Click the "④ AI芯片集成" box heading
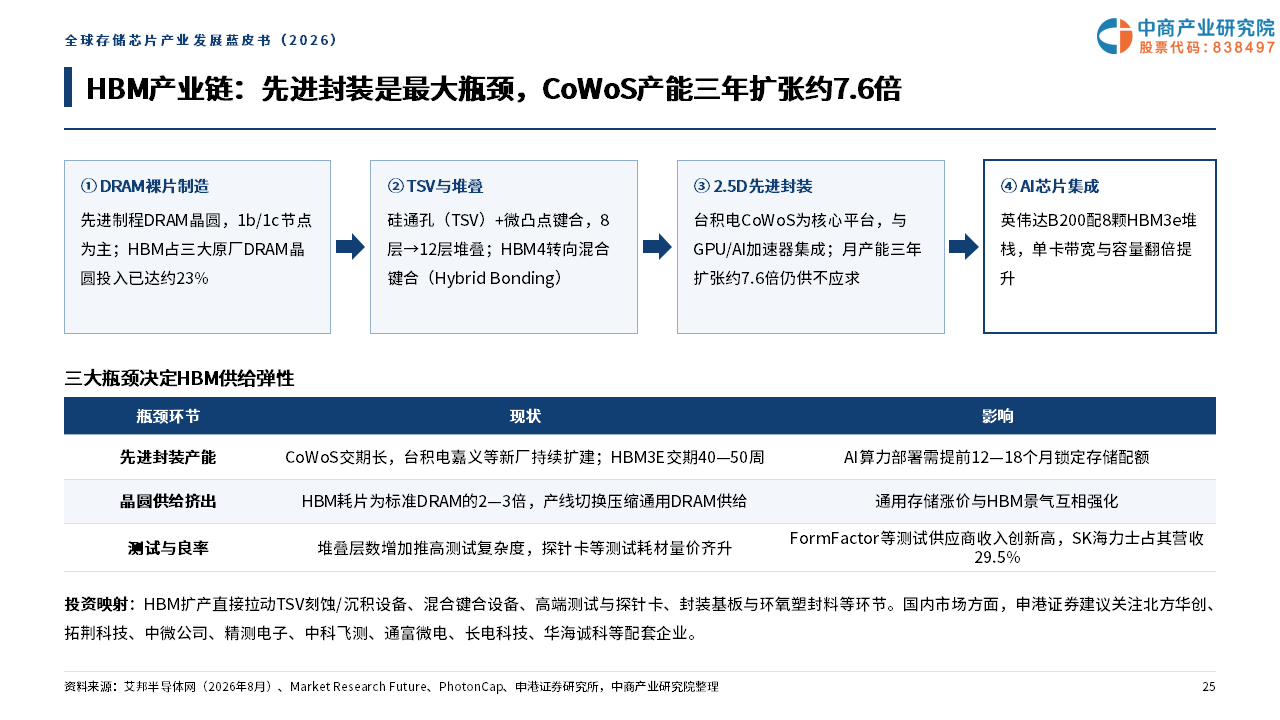1280x720 pixels. (1049, 187)
